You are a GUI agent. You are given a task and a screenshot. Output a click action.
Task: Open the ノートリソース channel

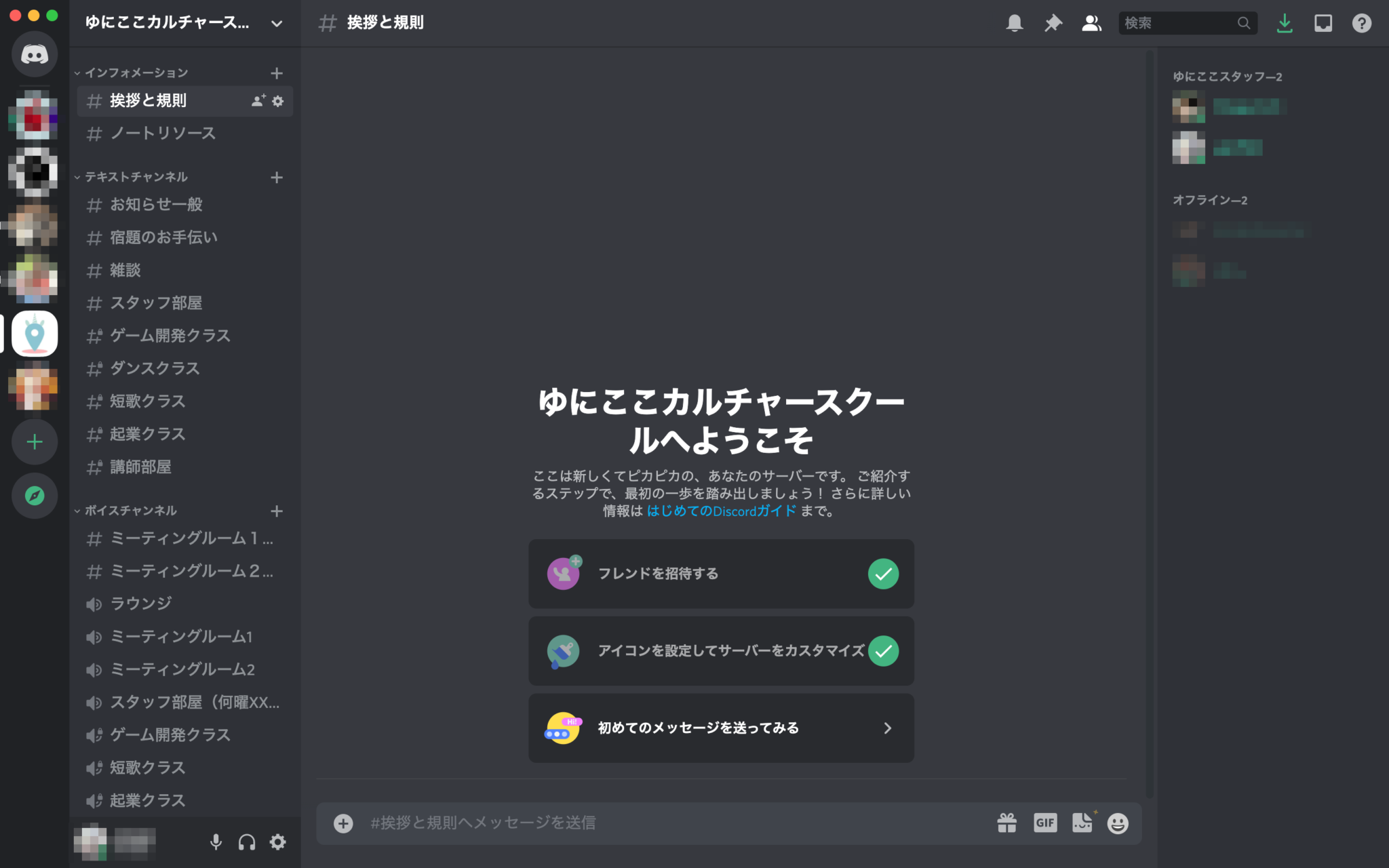coord(162,134)
